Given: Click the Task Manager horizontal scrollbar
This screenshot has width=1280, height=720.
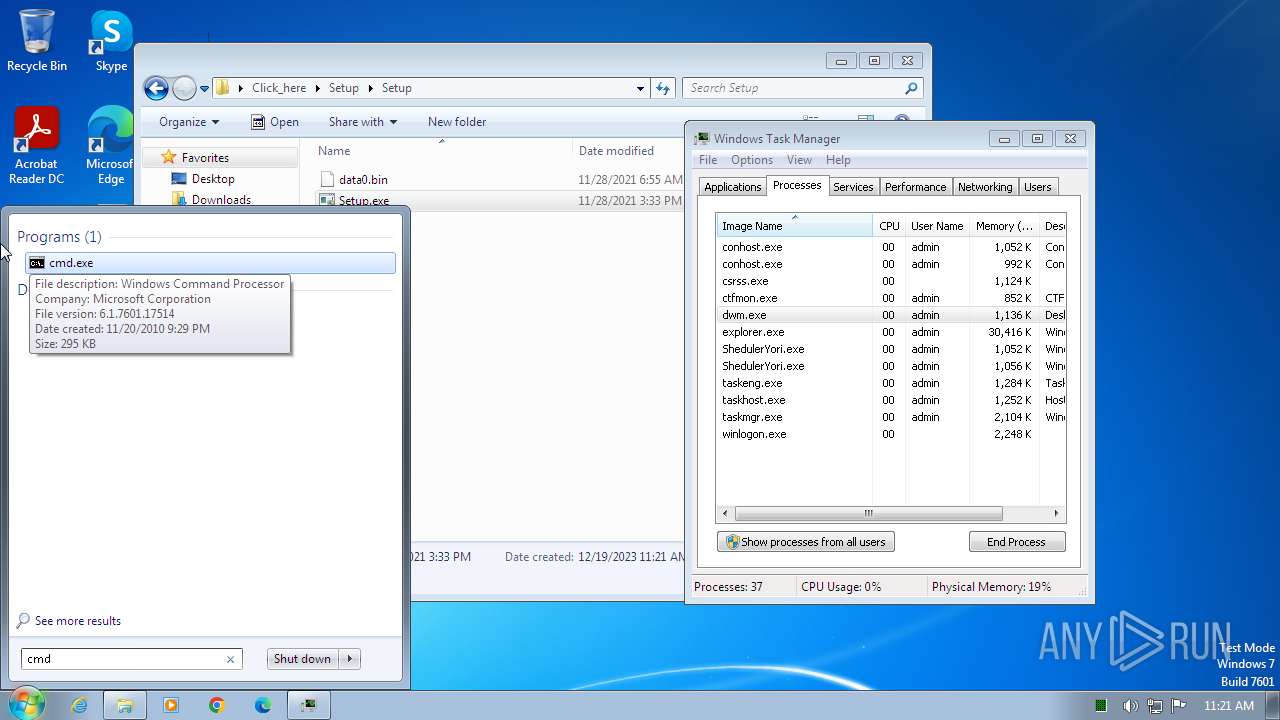Looking at the screenshot, I should click(x=868, y=513).
